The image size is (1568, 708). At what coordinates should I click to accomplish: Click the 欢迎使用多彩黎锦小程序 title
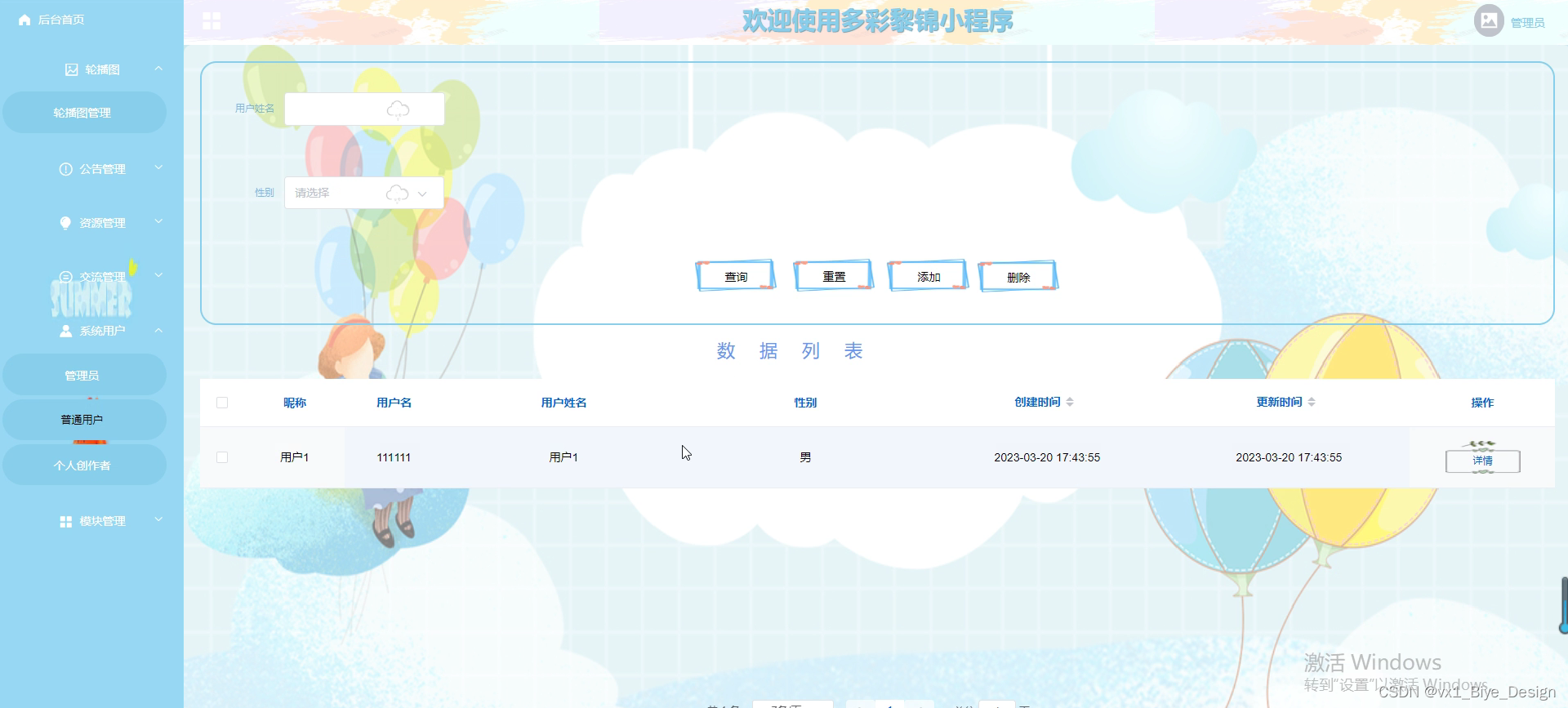pos(878,21)
